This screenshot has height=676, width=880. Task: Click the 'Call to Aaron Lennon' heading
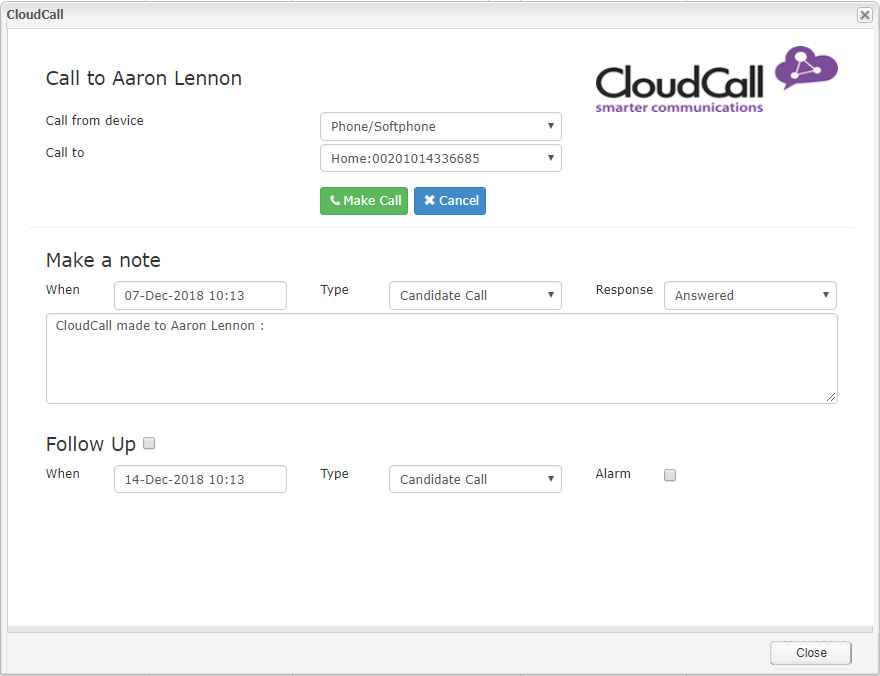[144, 78]
